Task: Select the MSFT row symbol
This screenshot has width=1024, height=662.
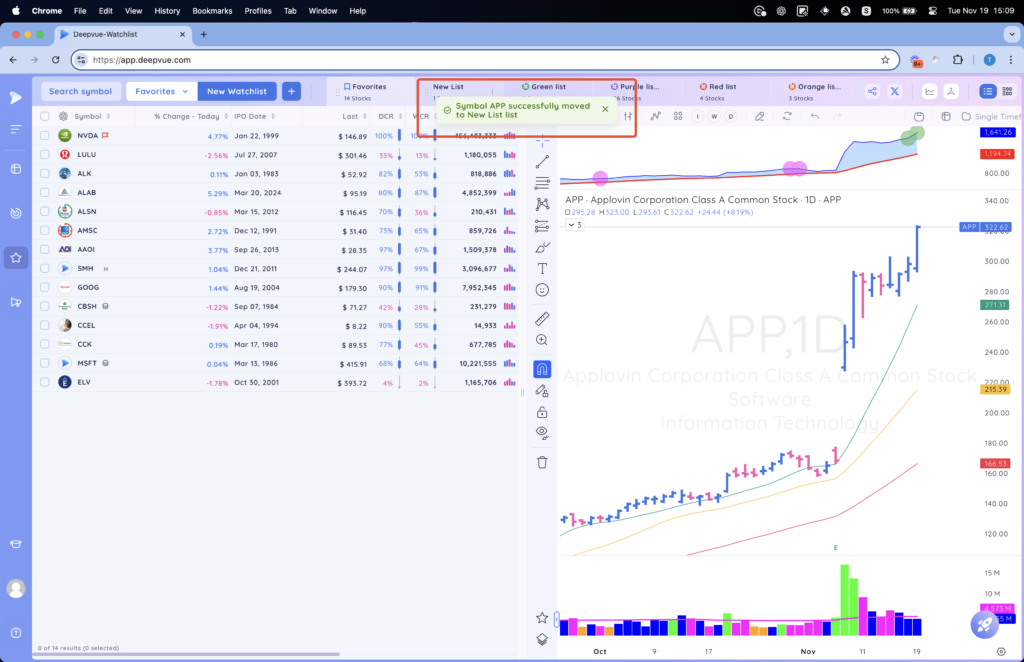Action: pyautogui.click(x=87, y=363)
